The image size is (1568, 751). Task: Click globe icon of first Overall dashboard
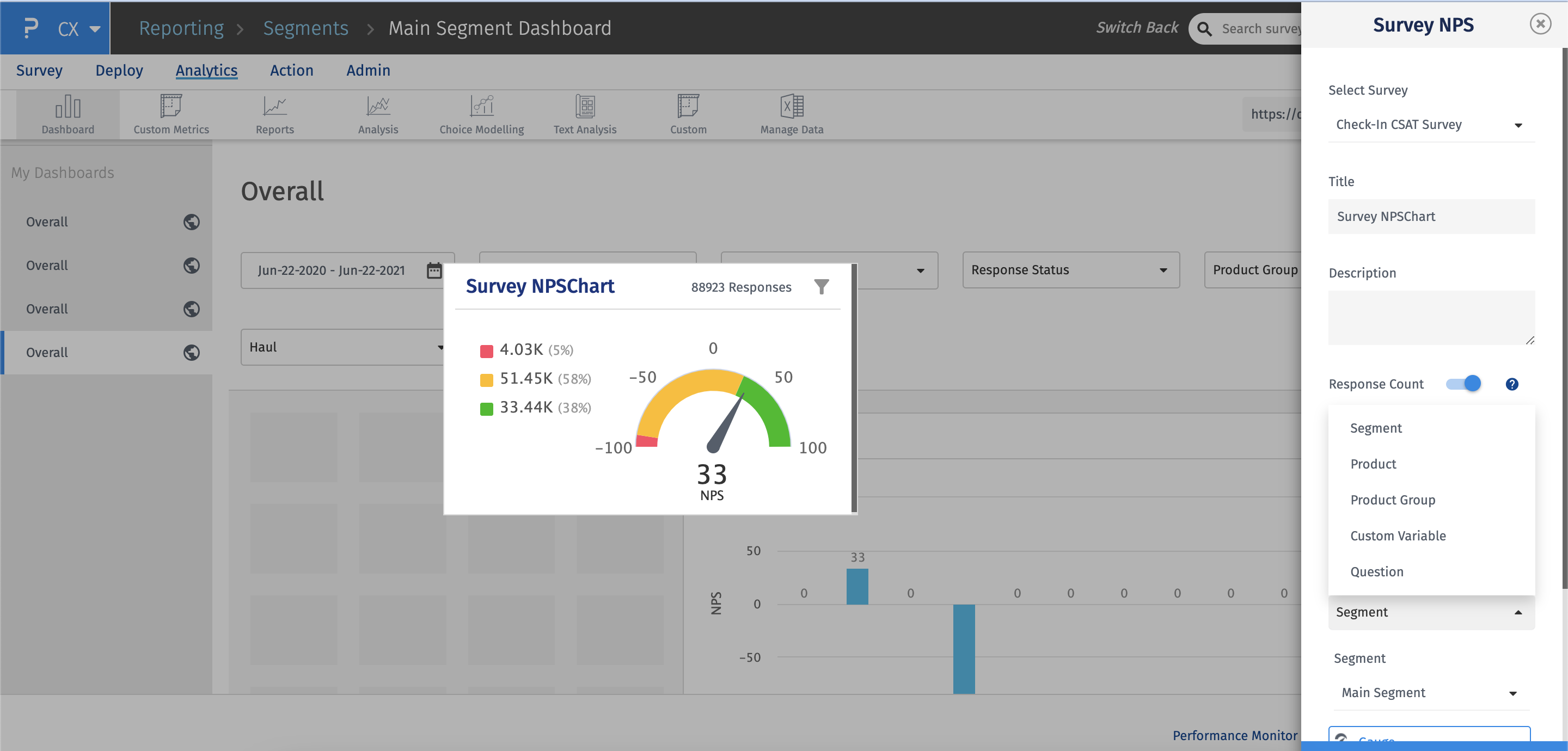click(191, 222)
